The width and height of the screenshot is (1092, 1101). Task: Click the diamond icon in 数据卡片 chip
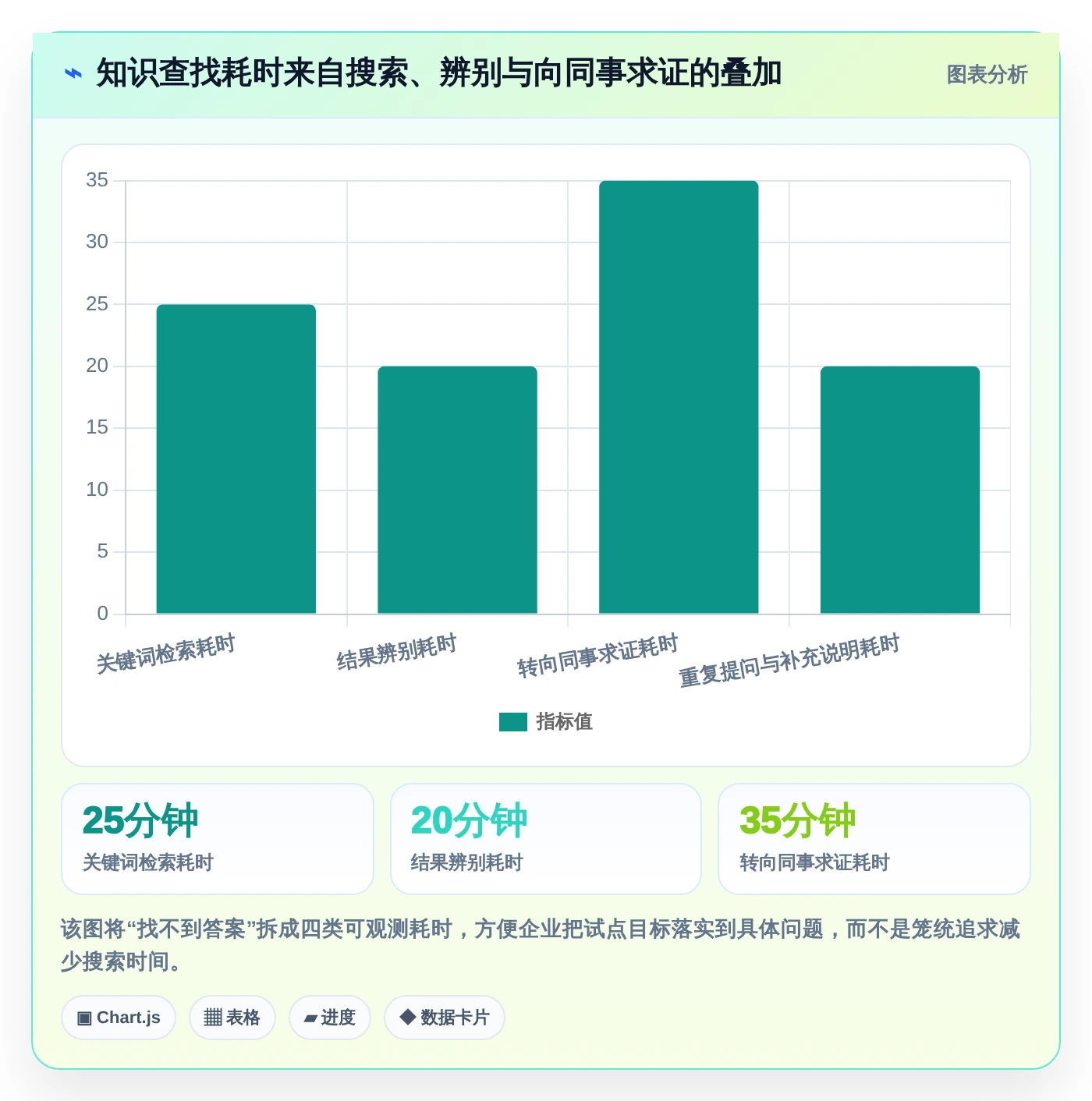click(407, 1017)
